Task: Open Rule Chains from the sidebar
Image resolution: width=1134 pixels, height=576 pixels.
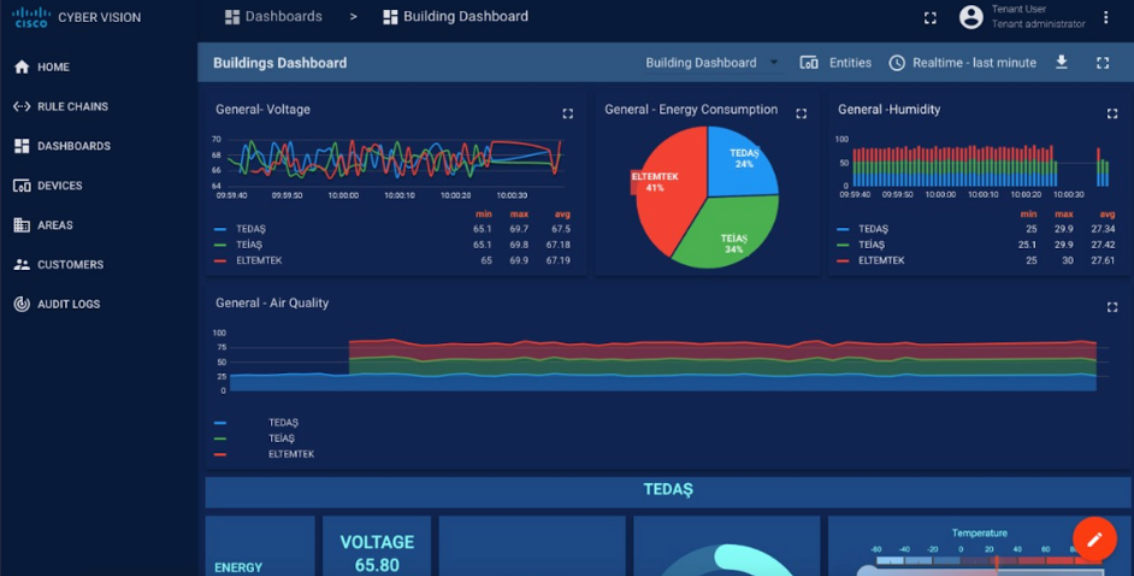Action: 72,107
